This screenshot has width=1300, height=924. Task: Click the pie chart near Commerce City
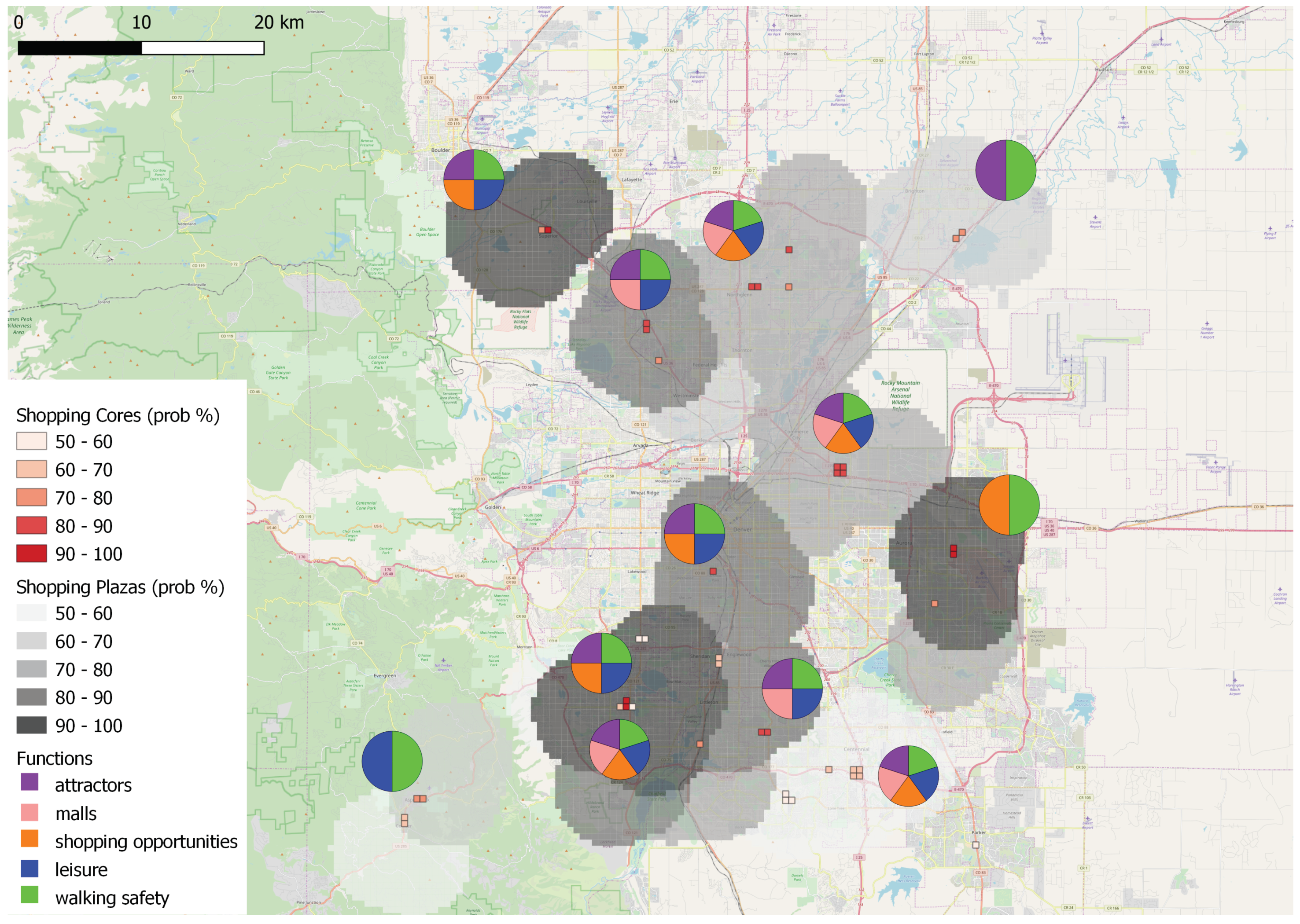click(843, 423)
